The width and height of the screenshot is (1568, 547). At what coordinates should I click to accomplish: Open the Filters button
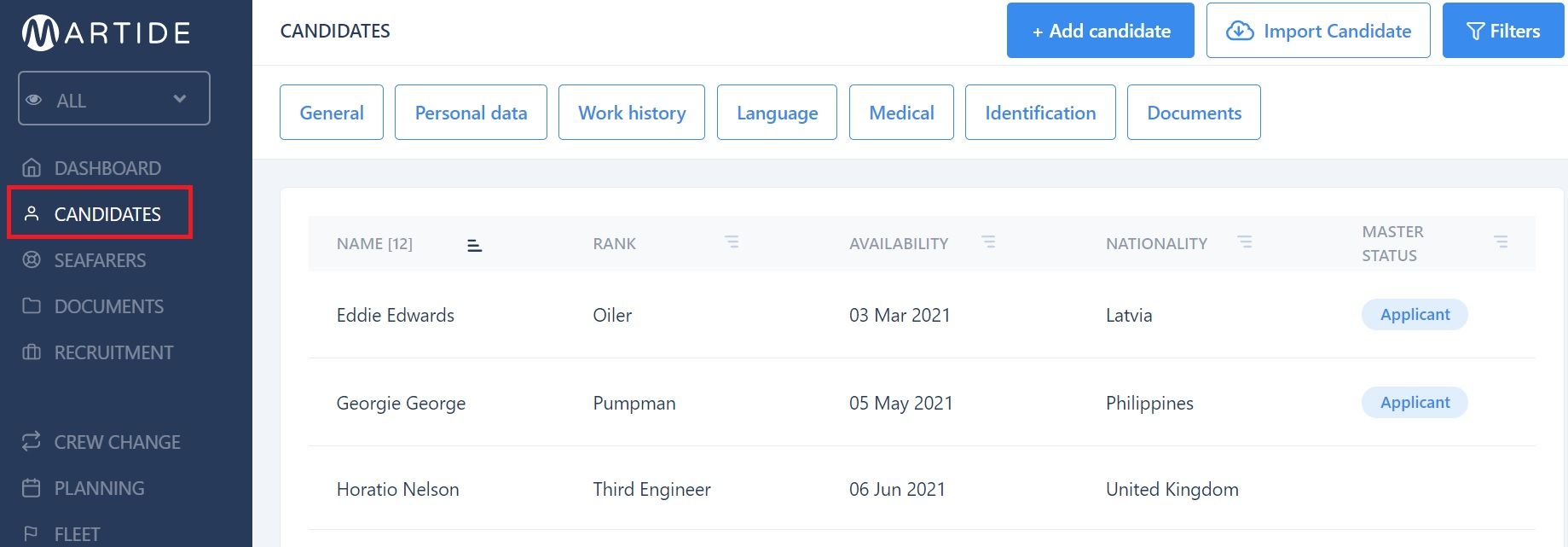[x=1503, y=31]
